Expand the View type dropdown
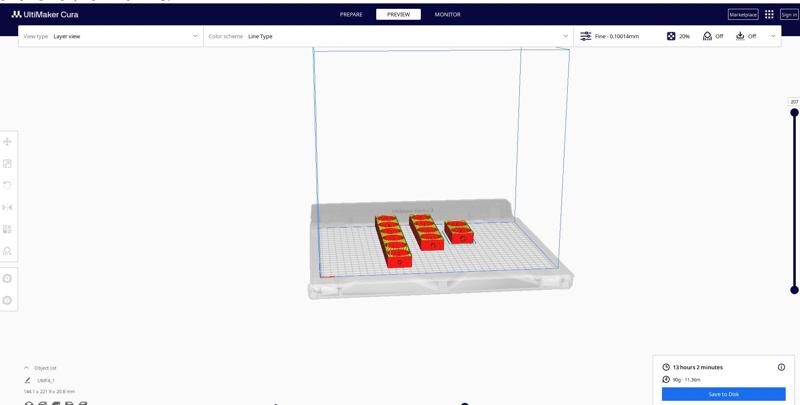The height and width of the screenshot is (405, 800). point(111,36)
